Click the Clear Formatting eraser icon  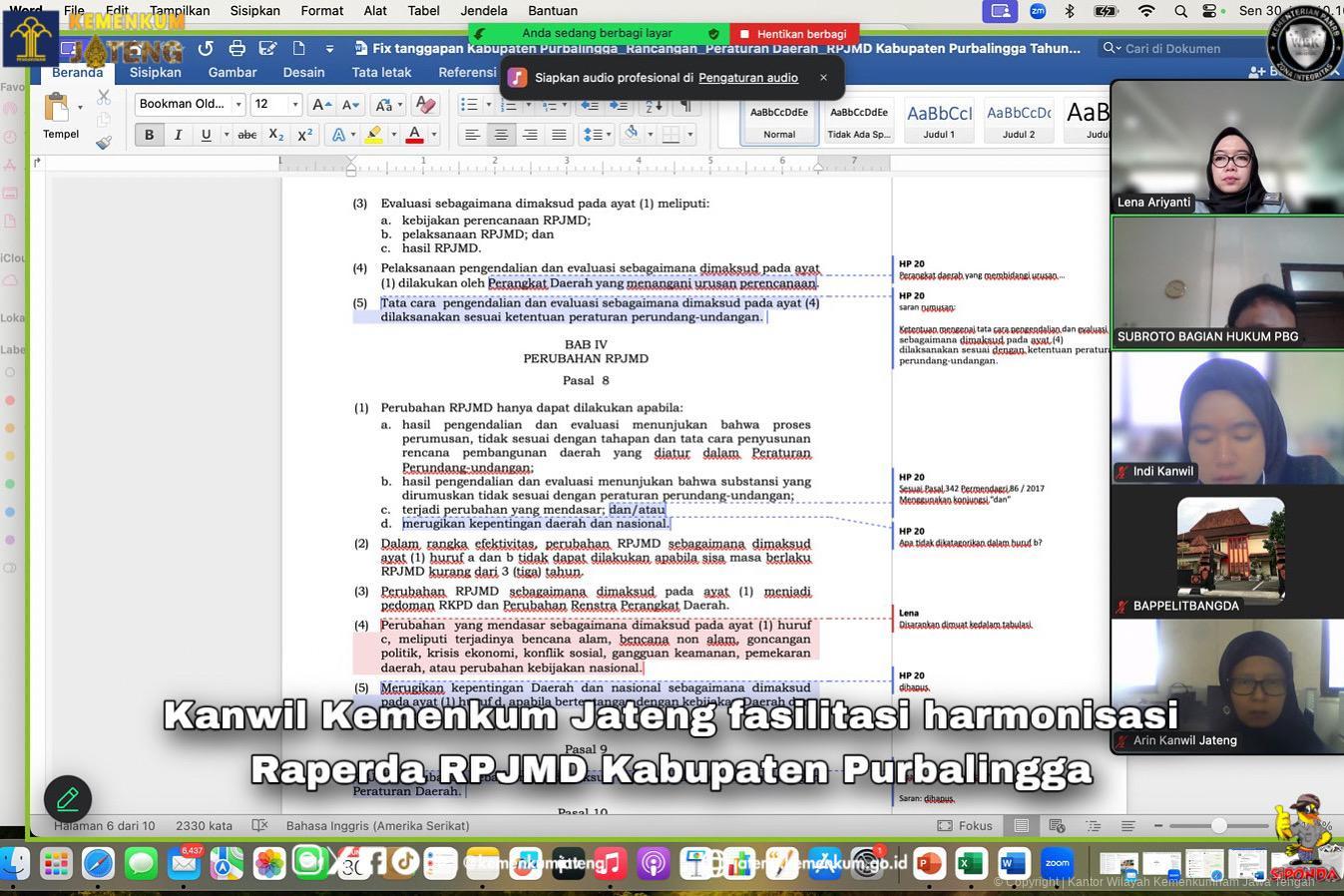(x=425, y=104)
